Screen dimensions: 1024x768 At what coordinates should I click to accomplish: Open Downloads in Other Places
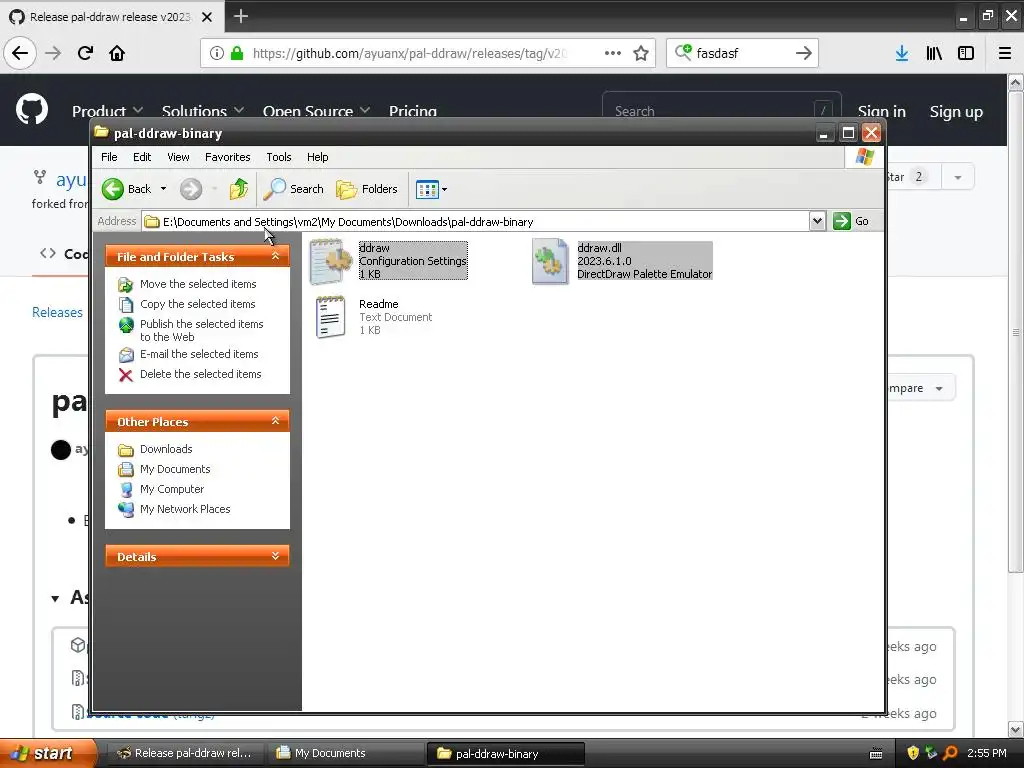166,449
